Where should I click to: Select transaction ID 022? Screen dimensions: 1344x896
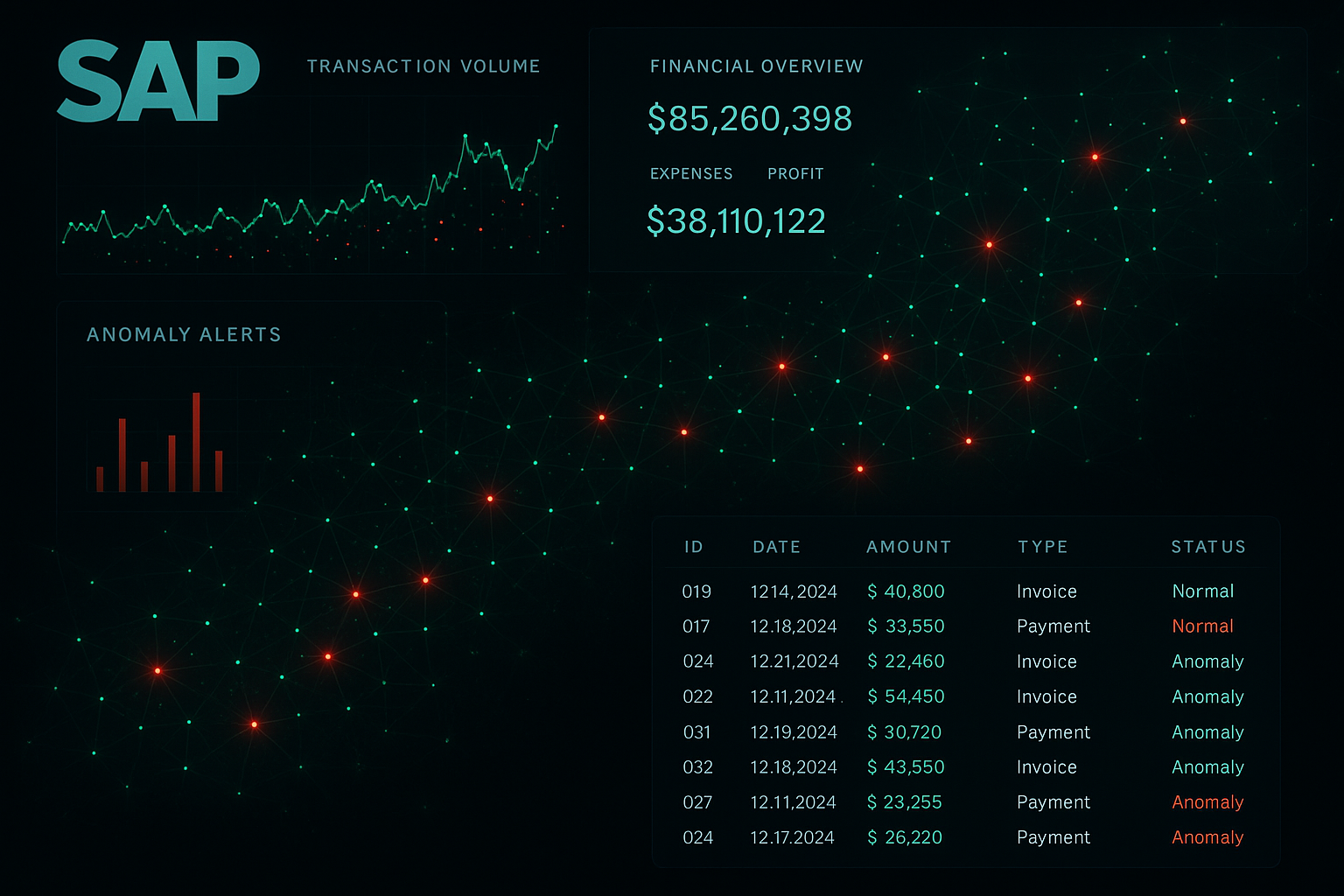(x=697, y=696)
